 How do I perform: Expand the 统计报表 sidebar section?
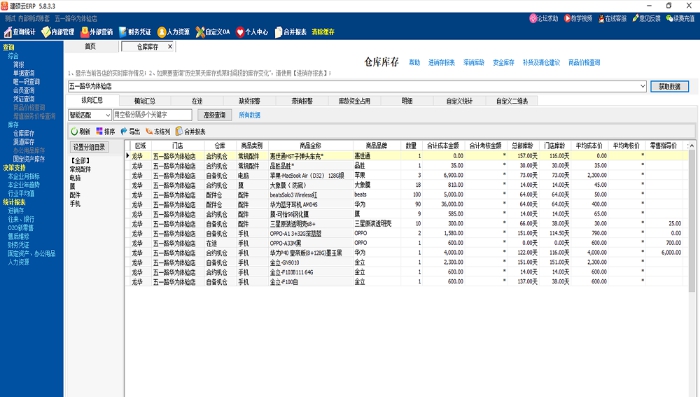tap(14, 202)
